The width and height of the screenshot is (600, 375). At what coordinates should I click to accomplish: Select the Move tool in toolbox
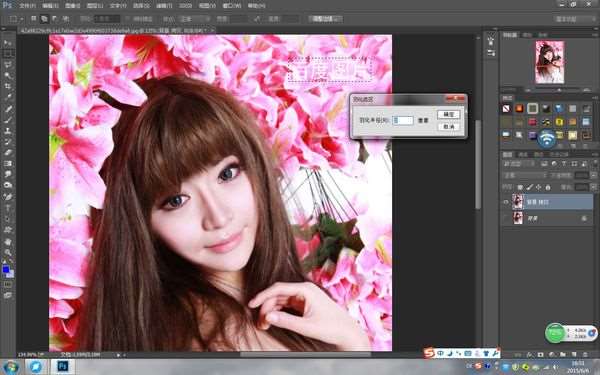[x=8, y=42]
